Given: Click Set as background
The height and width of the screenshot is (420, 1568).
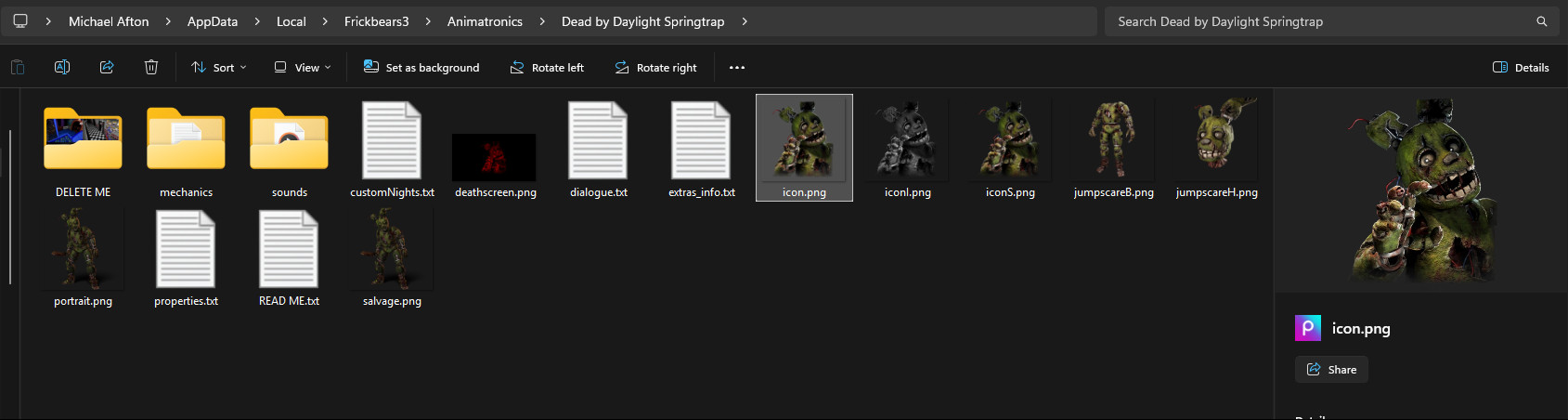Looking at the screenshot, I should (x=421, y=67).
